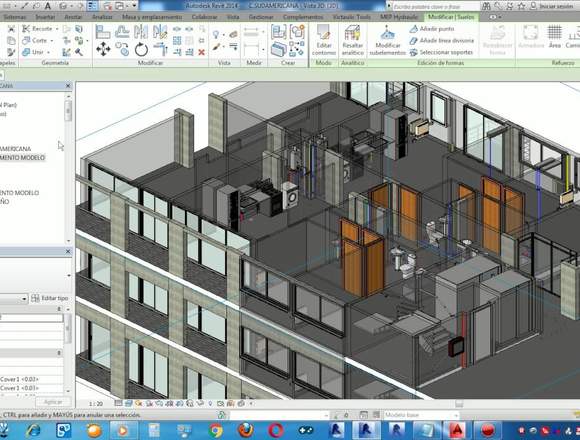Click the Text 'A' icon in quick access toolbar
This screenshot has height=440, width=580.
coord(48,6)
